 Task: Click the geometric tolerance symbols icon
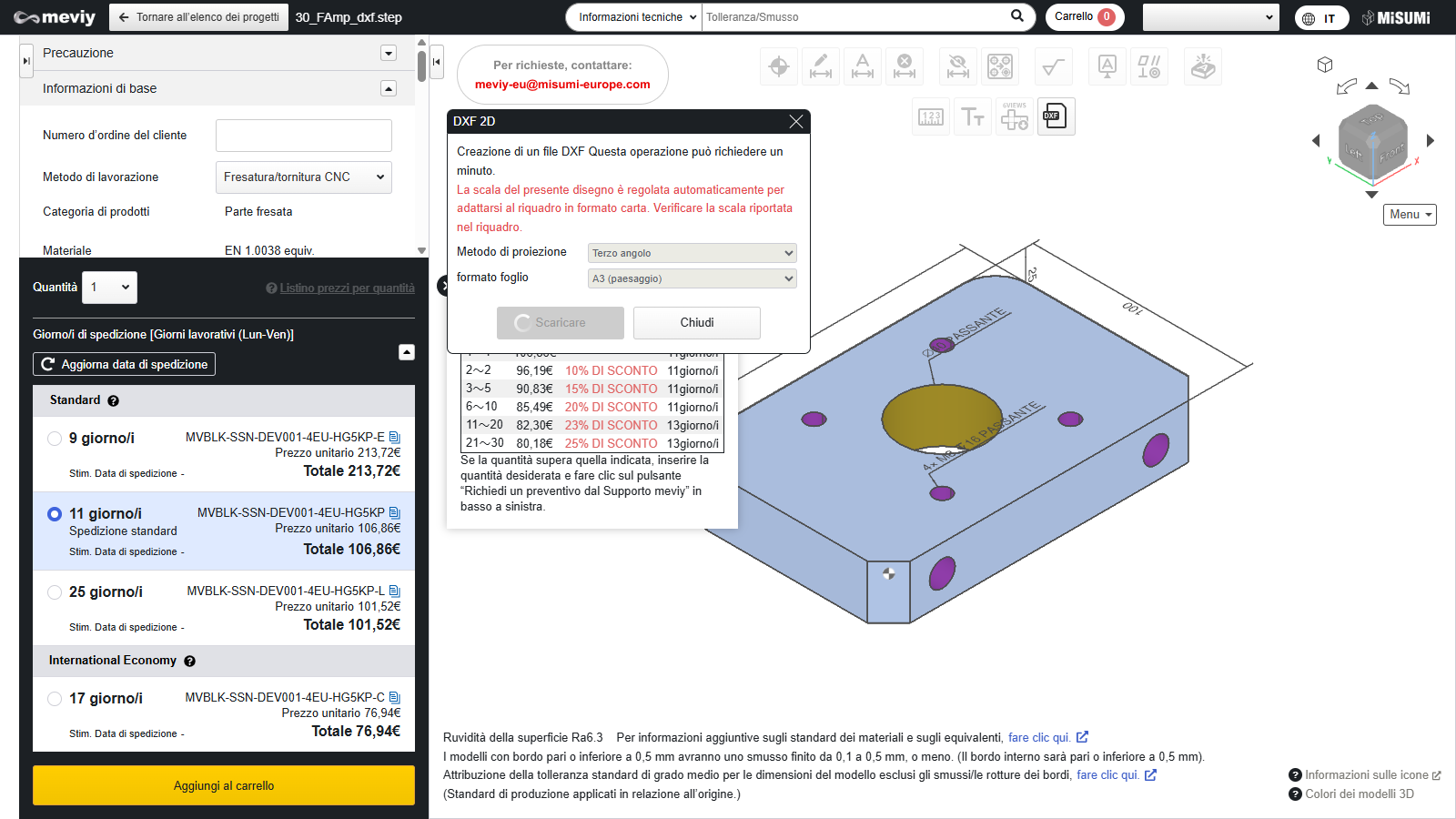[x=1149, y=66]
